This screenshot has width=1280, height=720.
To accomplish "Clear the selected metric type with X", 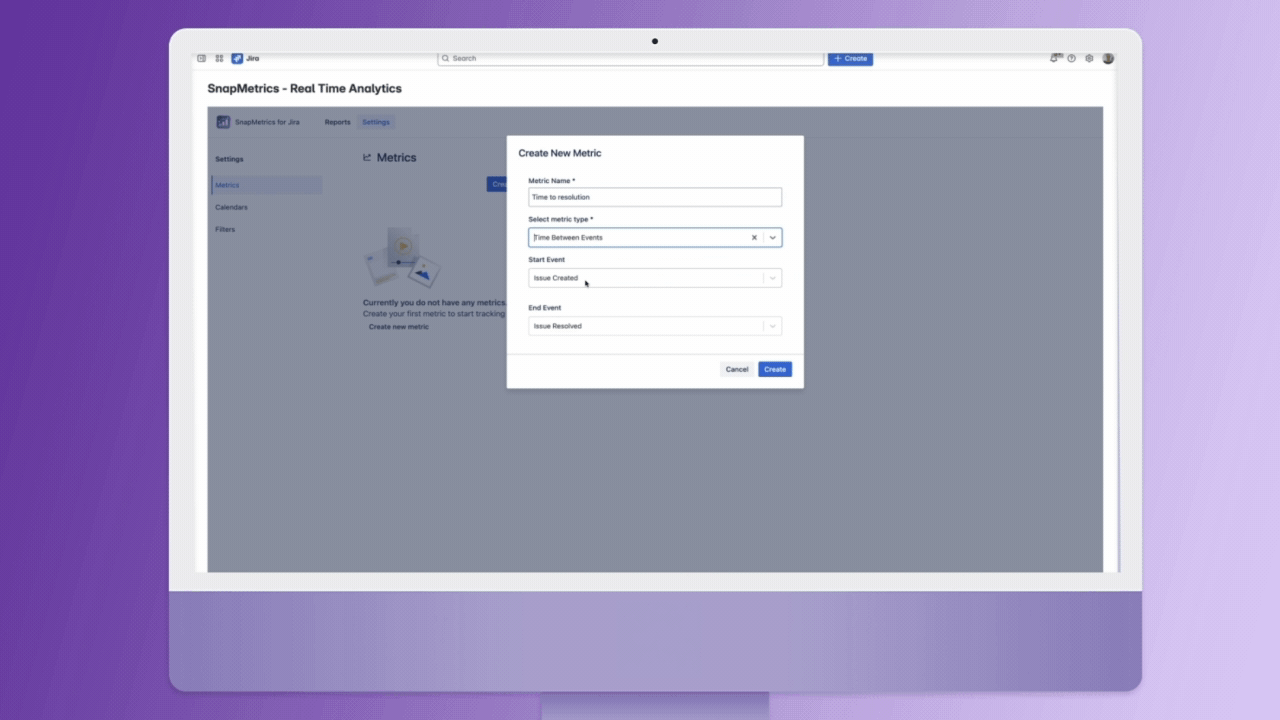I will 754,238.
